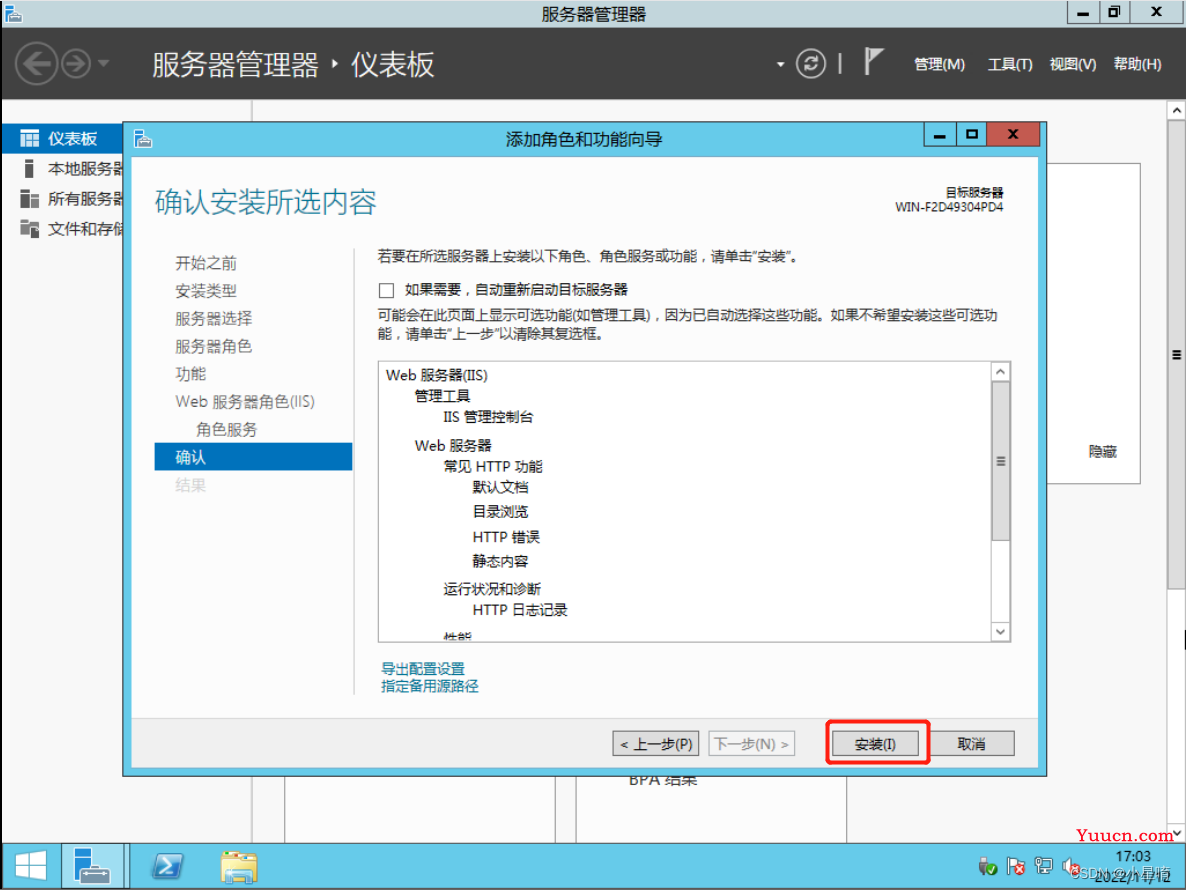The image size is (1186, 890).
Task: Click the 安装(I) button
Action: coord(875,744)
